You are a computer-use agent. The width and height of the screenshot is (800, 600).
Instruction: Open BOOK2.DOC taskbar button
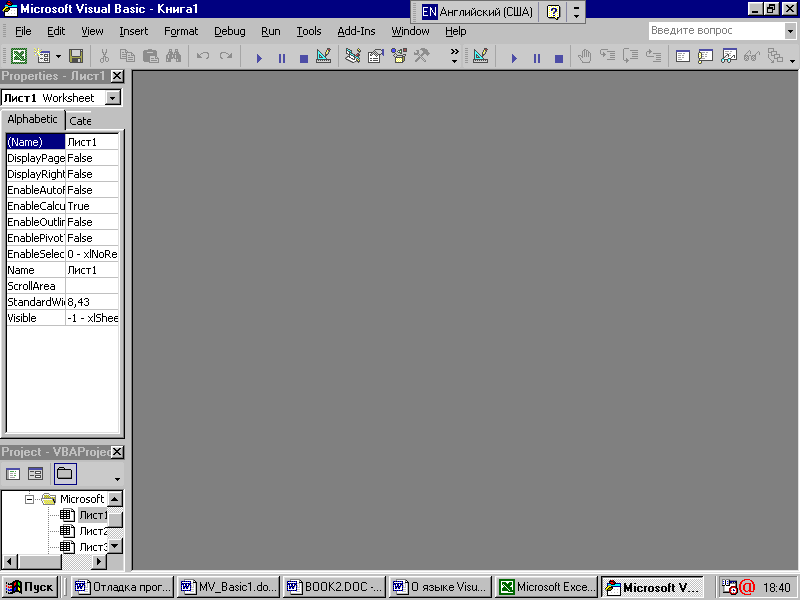(334, 587)
